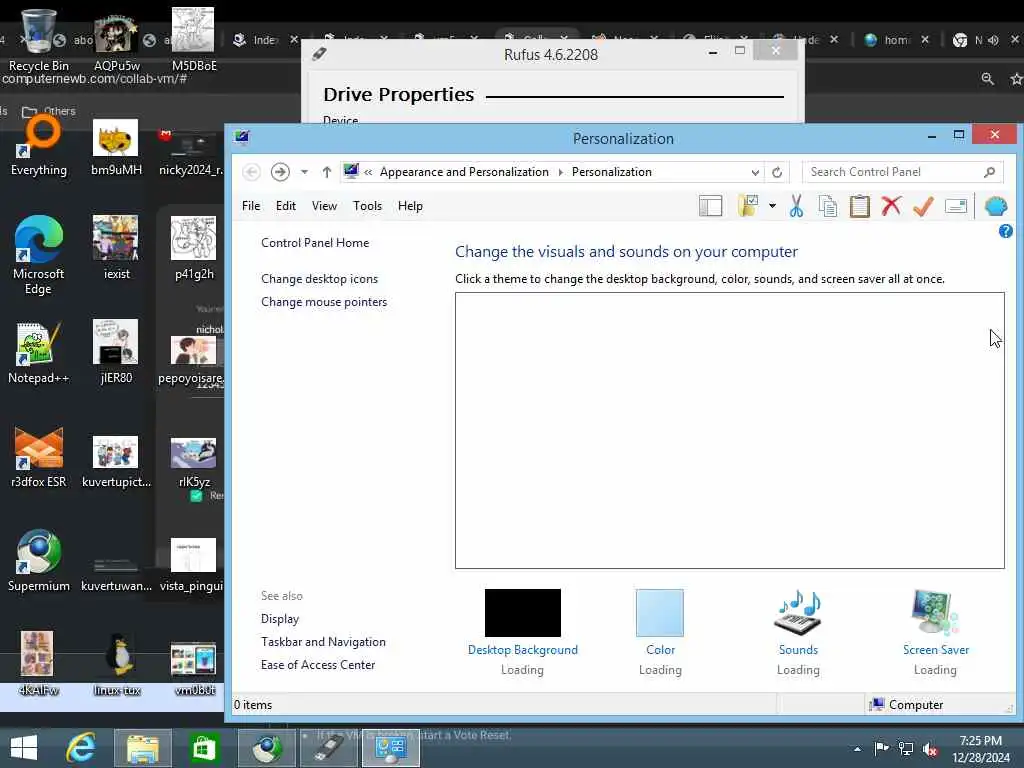The height and width of the screenshot is (768, 1024).
Task: Click Appearance and Personalization in breadcrumb
Action: click(x=464, y=172)
